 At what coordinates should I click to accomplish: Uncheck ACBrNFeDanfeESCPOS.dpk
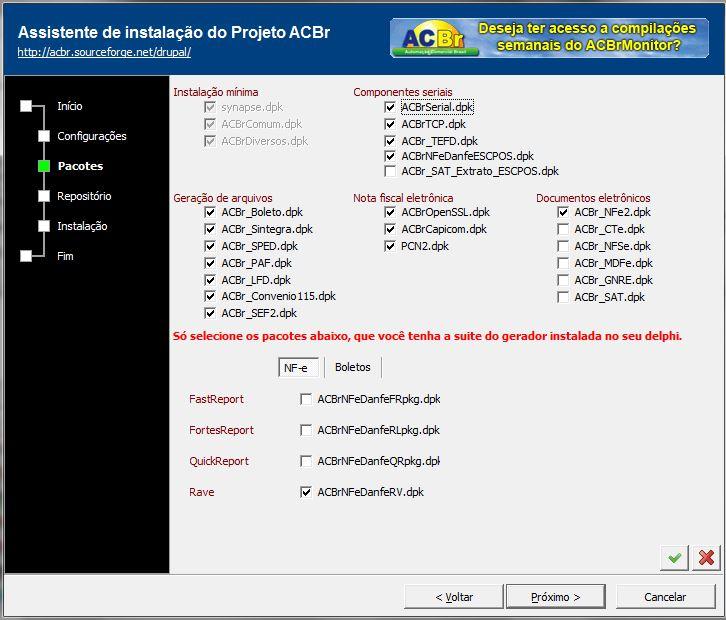(390, 156)
